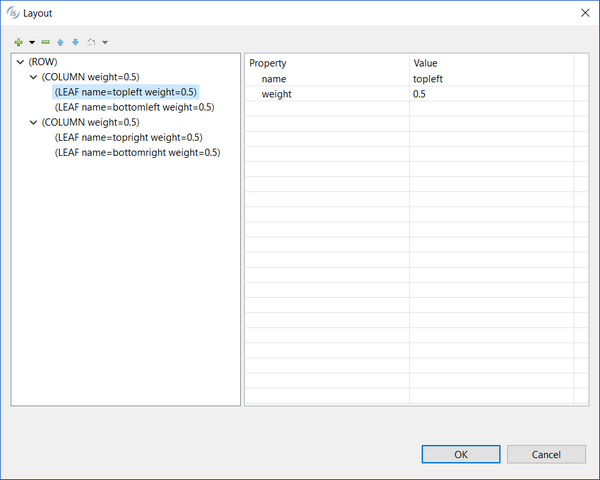Select the topright LEAF node
The image size is (600, 480).
click(129, 137)
